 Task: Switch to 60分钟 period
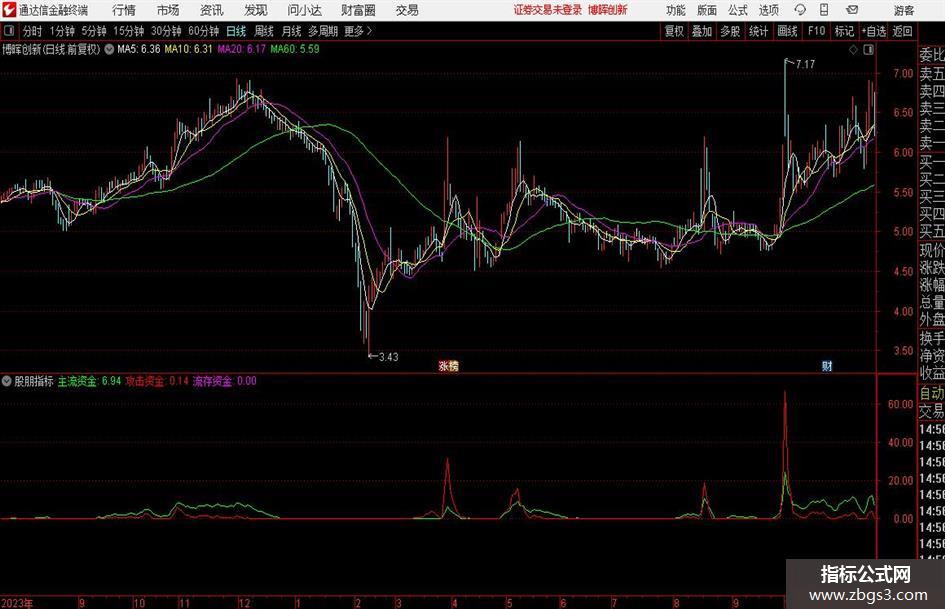tap(204, 31)
